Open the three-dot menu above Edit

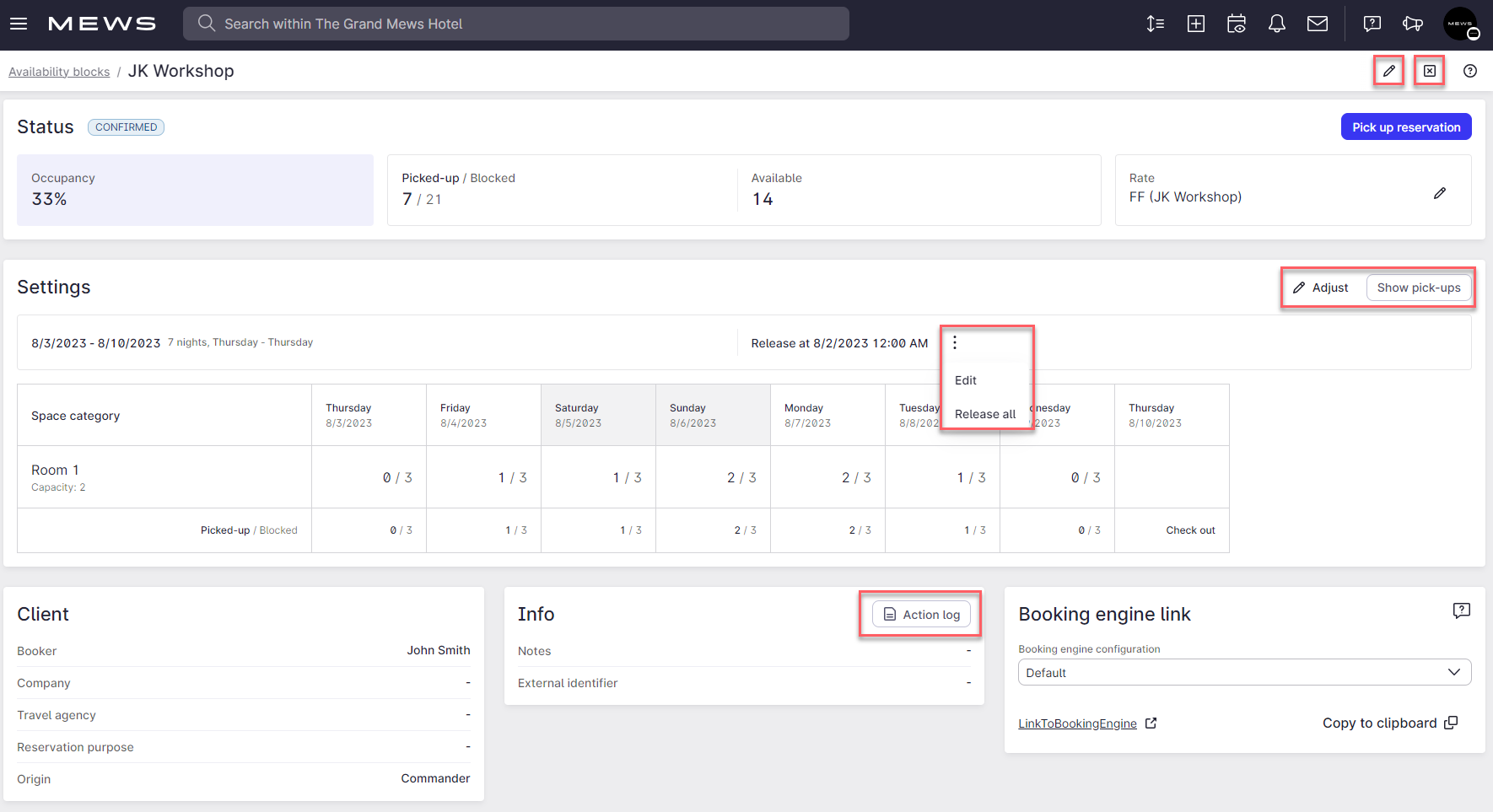pyautogui.click(x=954, y=342)
